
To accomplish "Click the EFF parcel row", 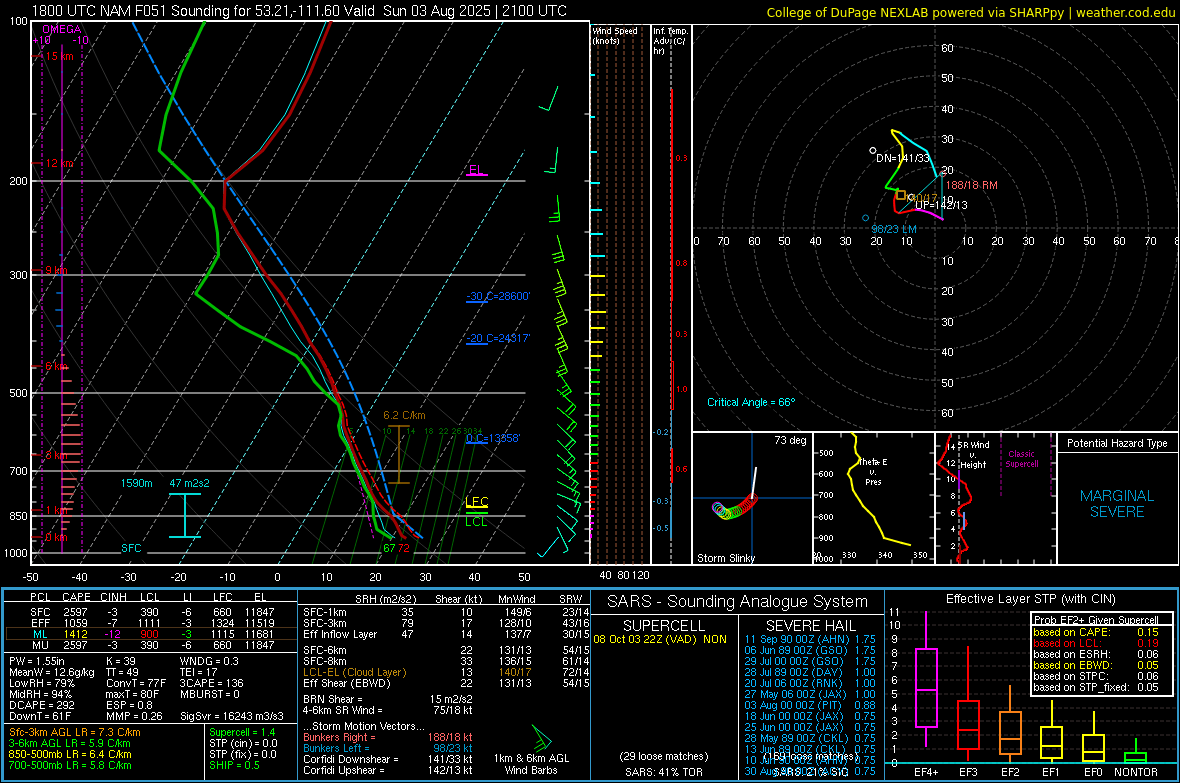I will (151, 623).
